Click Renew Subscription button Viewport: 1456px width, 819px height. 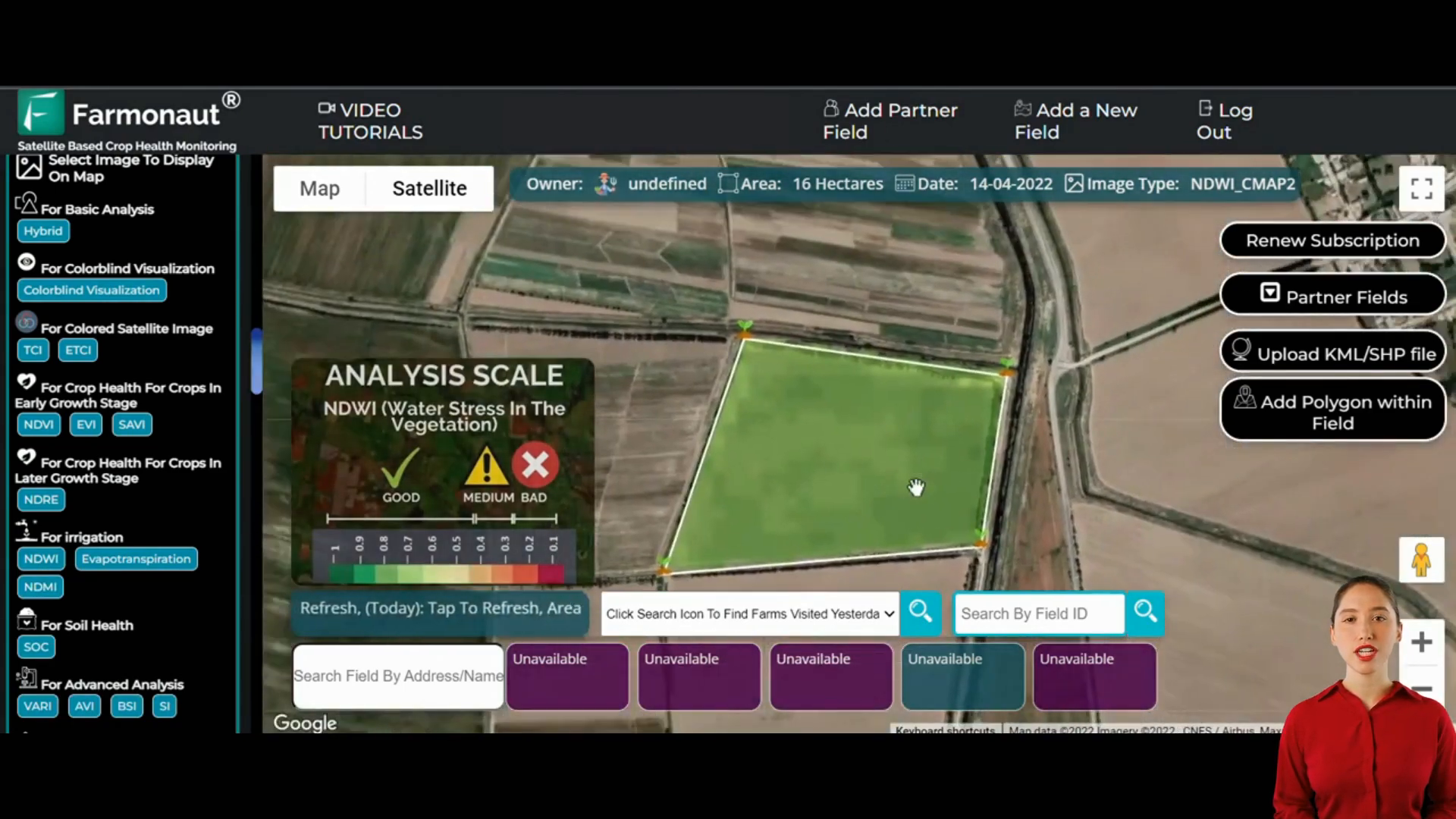click(x=1334, y=240)
